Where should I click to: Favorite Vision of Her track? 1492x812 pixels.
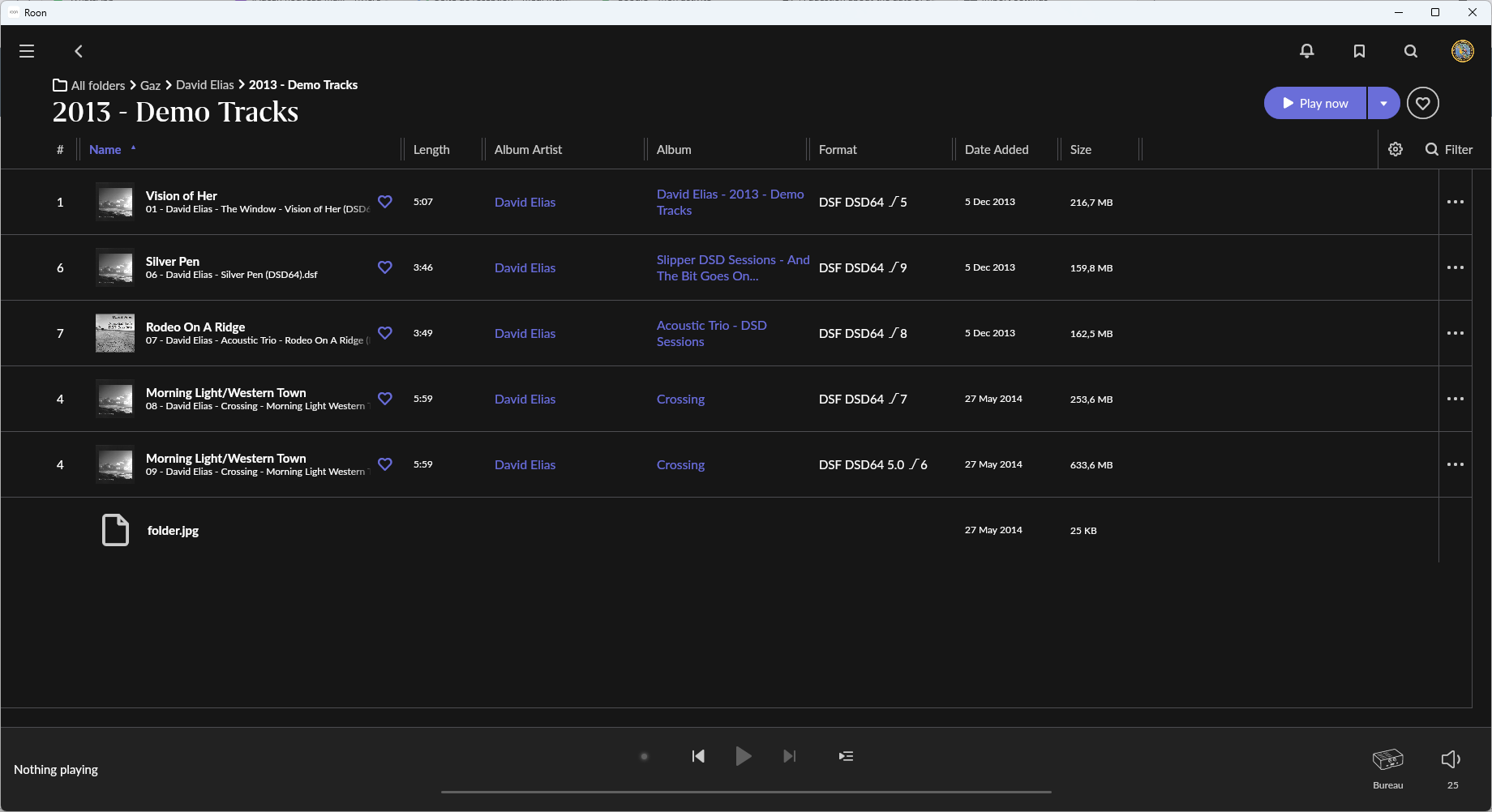coord(385,202)
